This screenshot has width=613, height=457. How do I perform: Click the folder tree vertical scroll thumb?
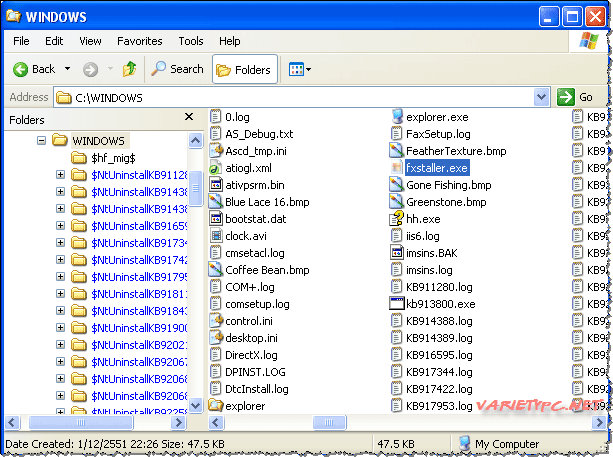click(x=195, y=188)
